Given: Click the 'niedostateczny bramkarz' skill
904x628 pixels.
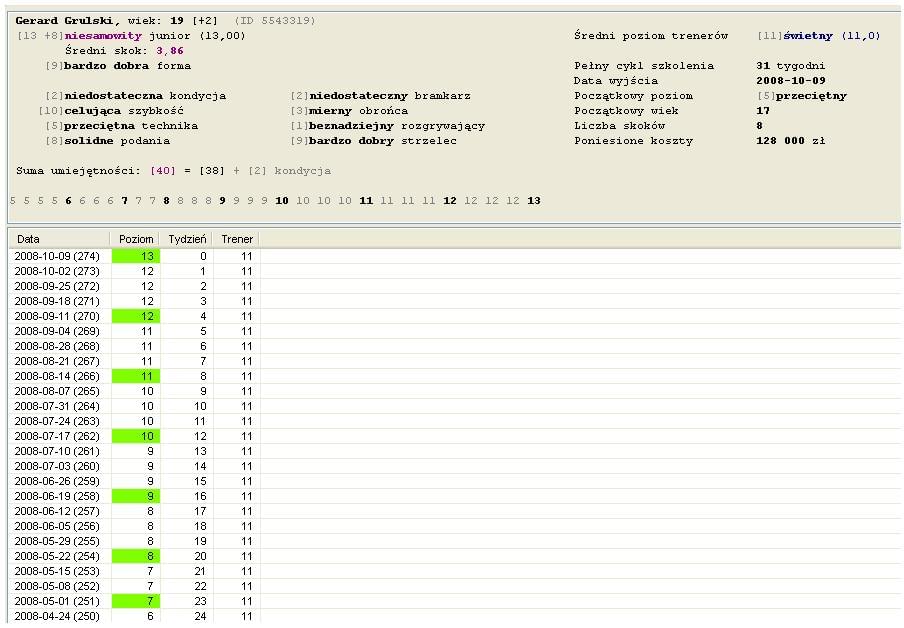Looking at the screenshot, I should click(389, 96).
